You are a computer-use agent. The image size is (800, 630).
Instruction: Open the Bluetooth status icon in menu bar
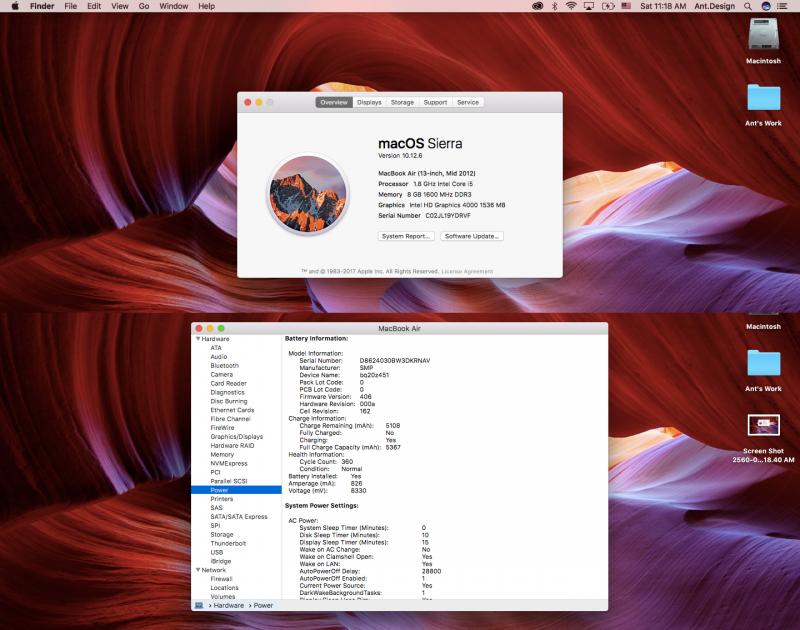[555, 6]
